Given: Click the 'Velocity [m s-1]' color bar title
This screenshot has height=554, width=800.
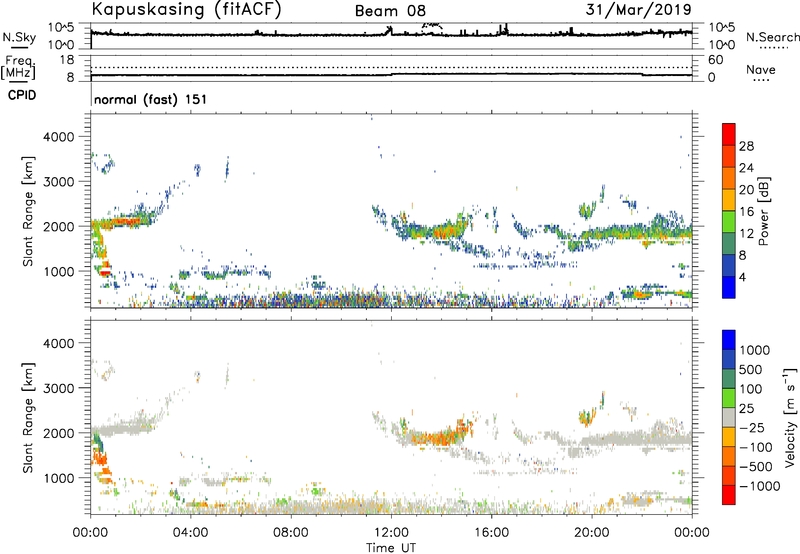Looking at the screenshot, I should click(x=790, y=417).
